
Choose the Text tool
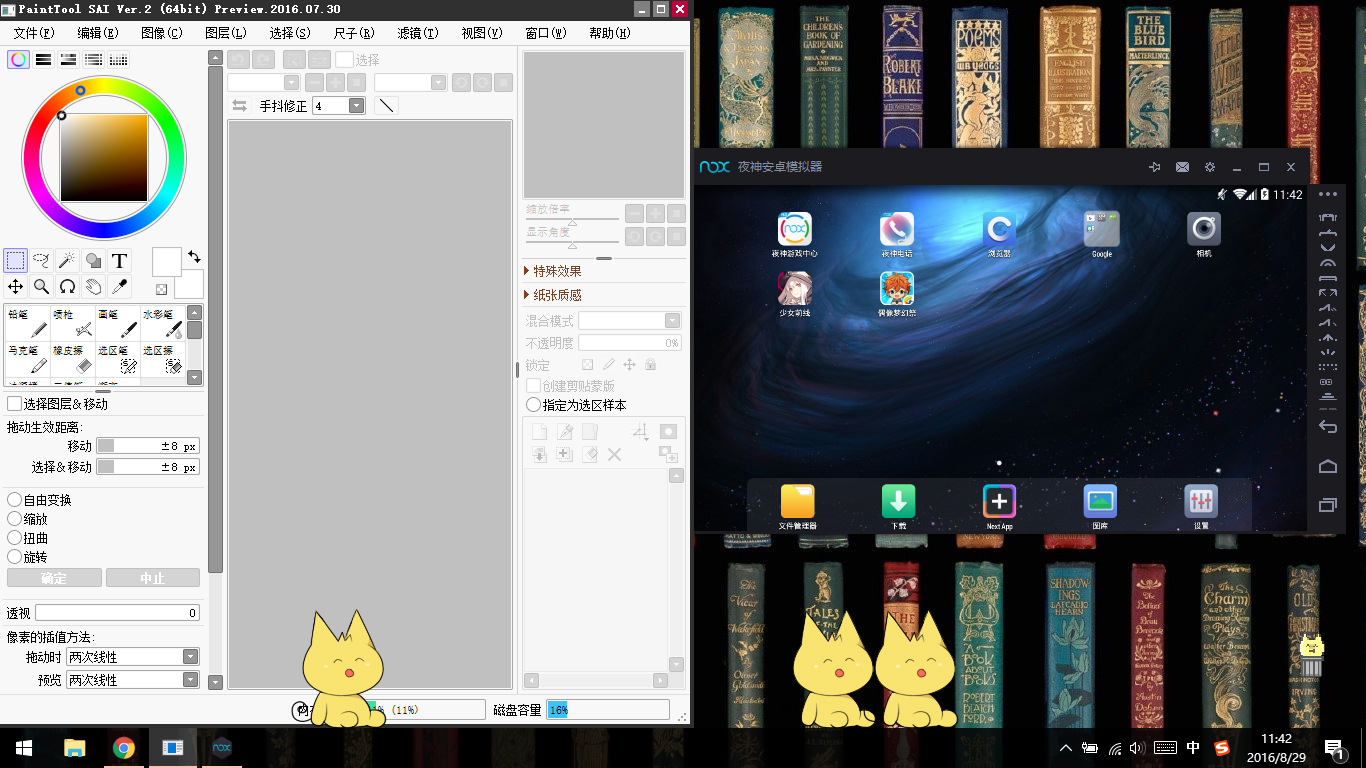pos(119,261)
